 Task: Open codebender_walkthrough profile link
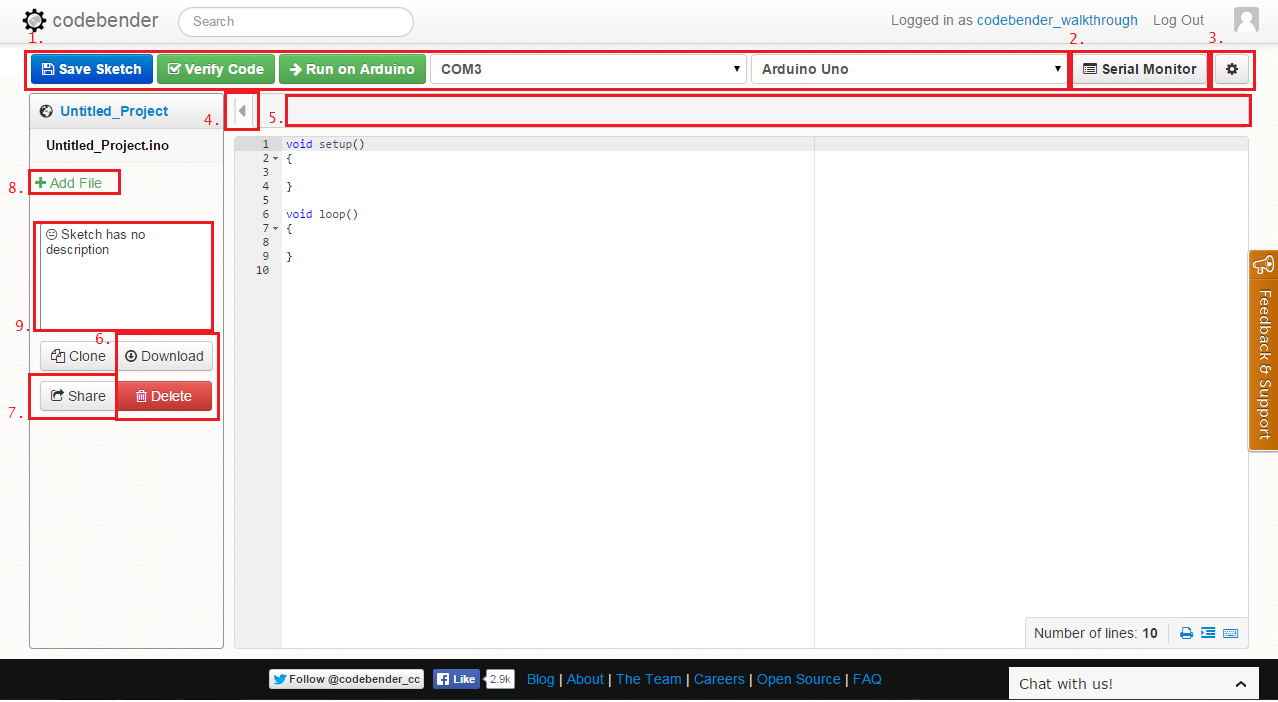1057,20
